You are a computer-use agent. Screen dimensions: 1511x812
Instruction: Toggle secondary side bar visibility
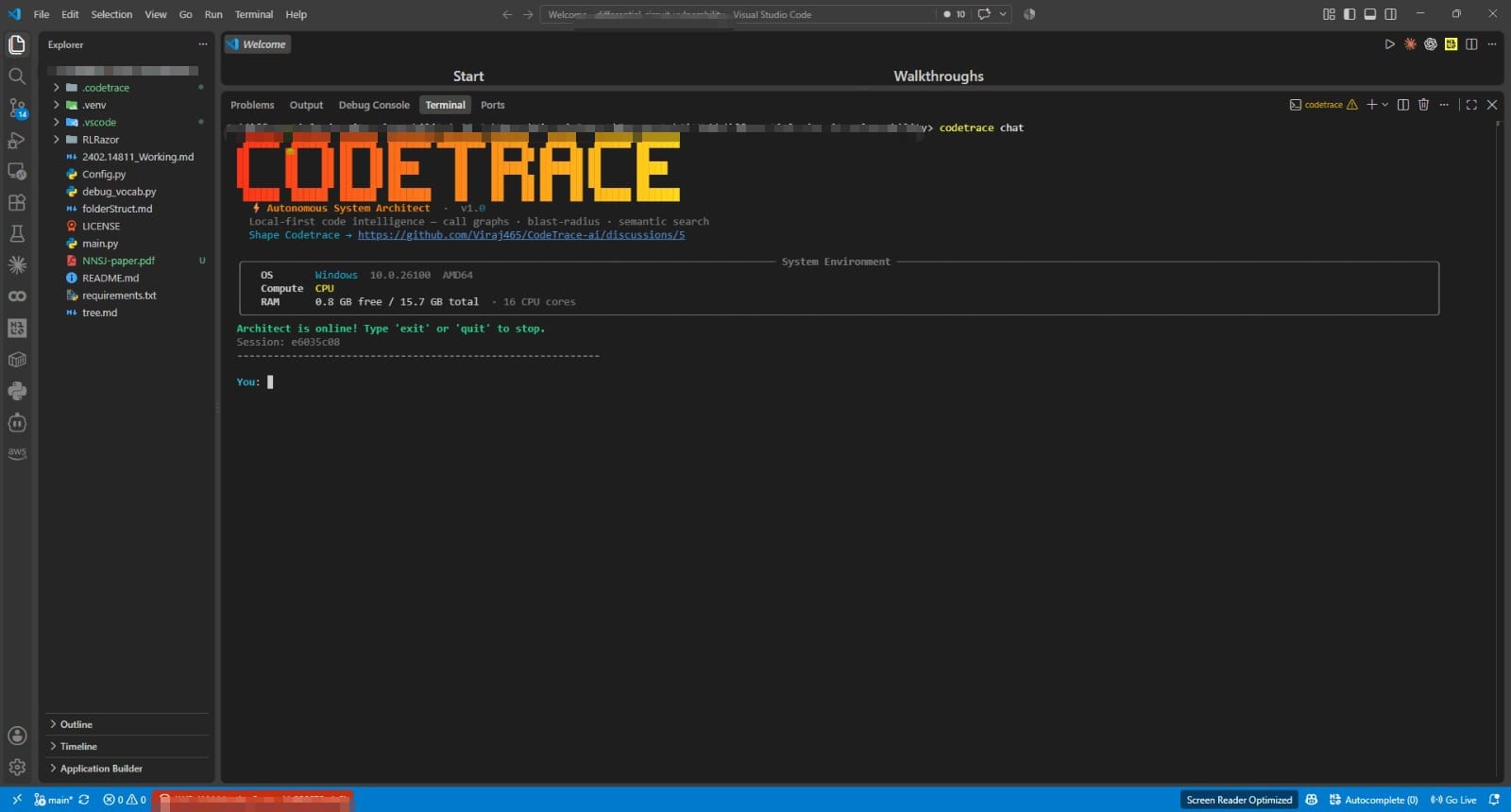click(x=1390, y=14)
